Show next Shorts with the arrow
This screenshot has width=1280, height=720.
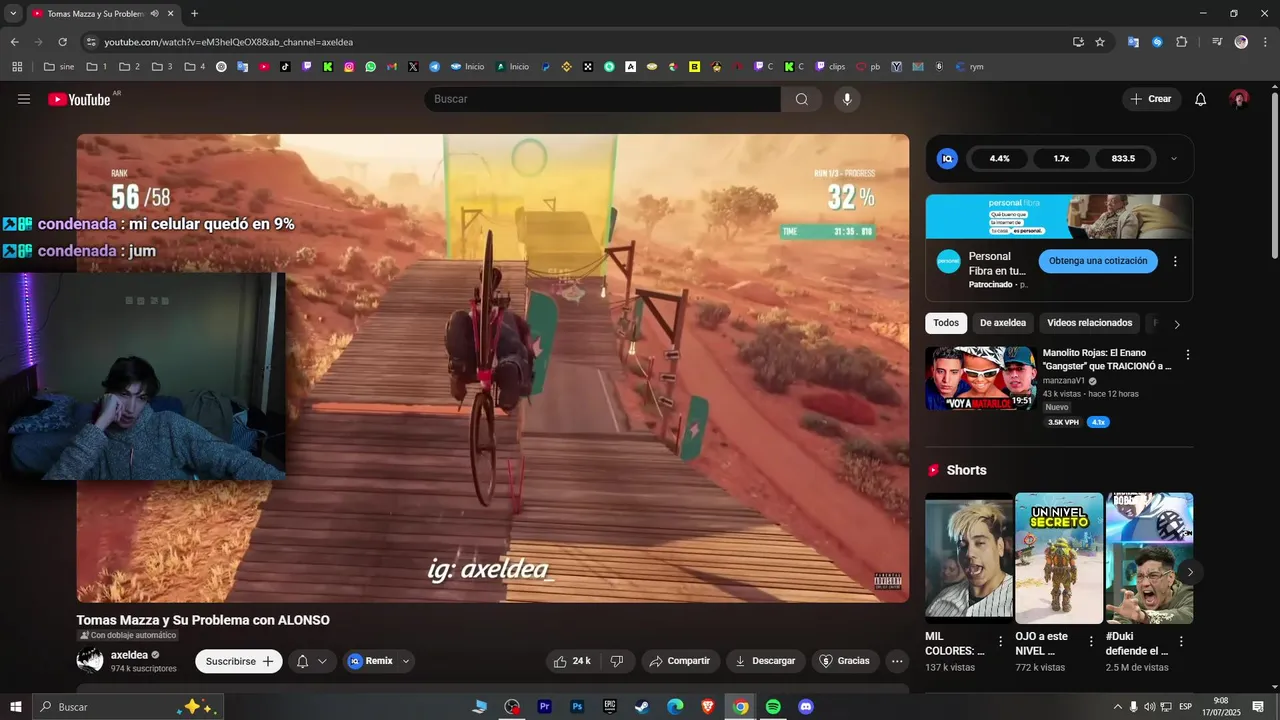pos(1190,572)
